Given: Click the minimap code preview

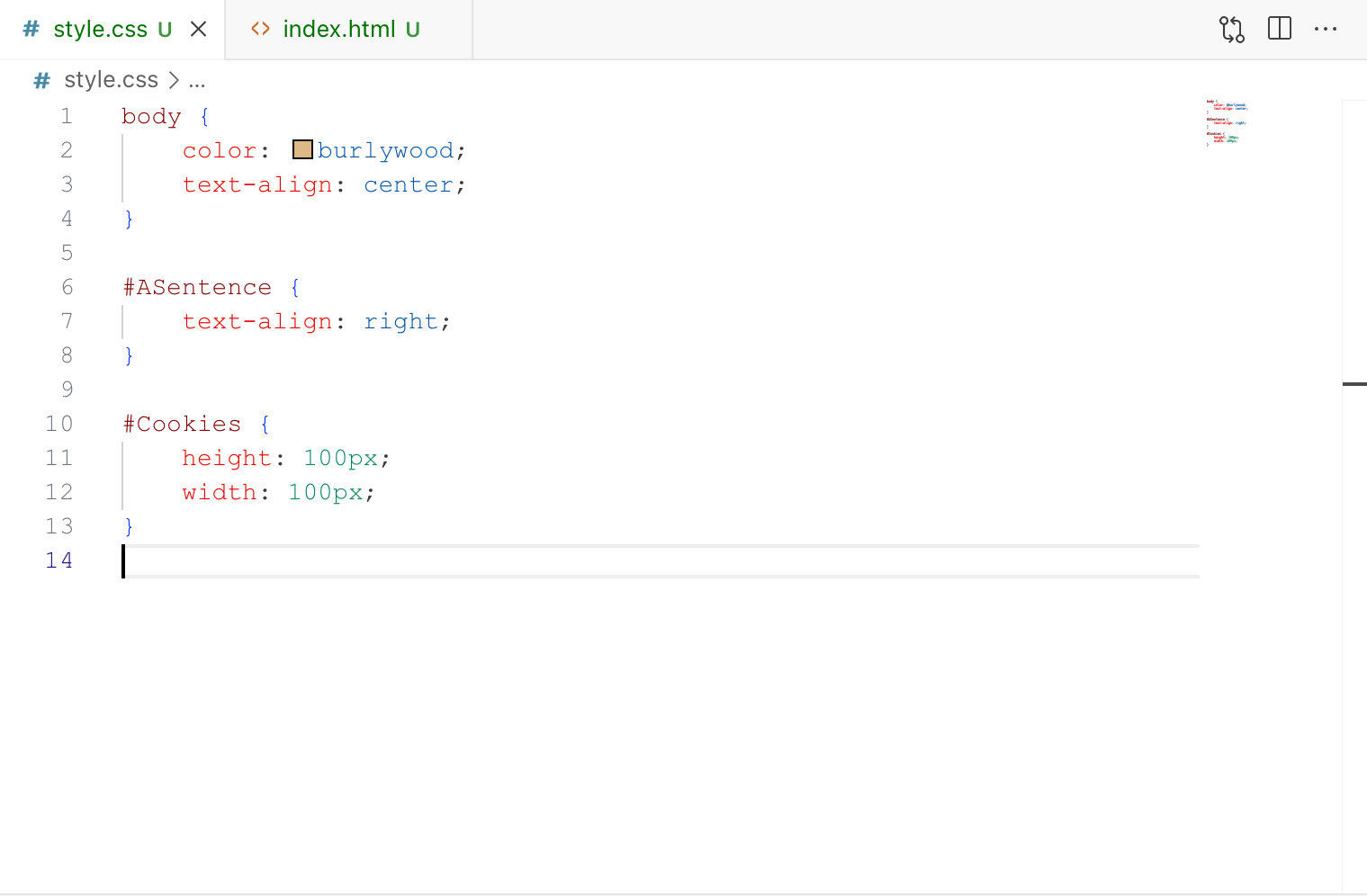Looking at the screenshot, I should click(x=1227, y=122).
